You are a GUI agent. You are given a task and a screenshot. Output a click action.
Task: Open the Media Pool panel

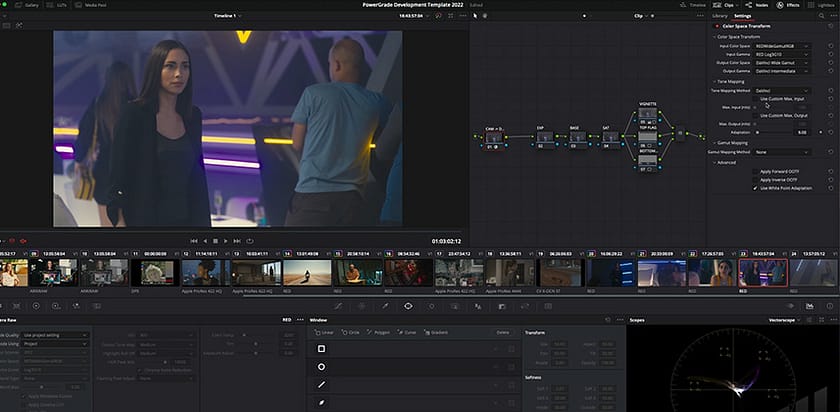pos(91,5)
